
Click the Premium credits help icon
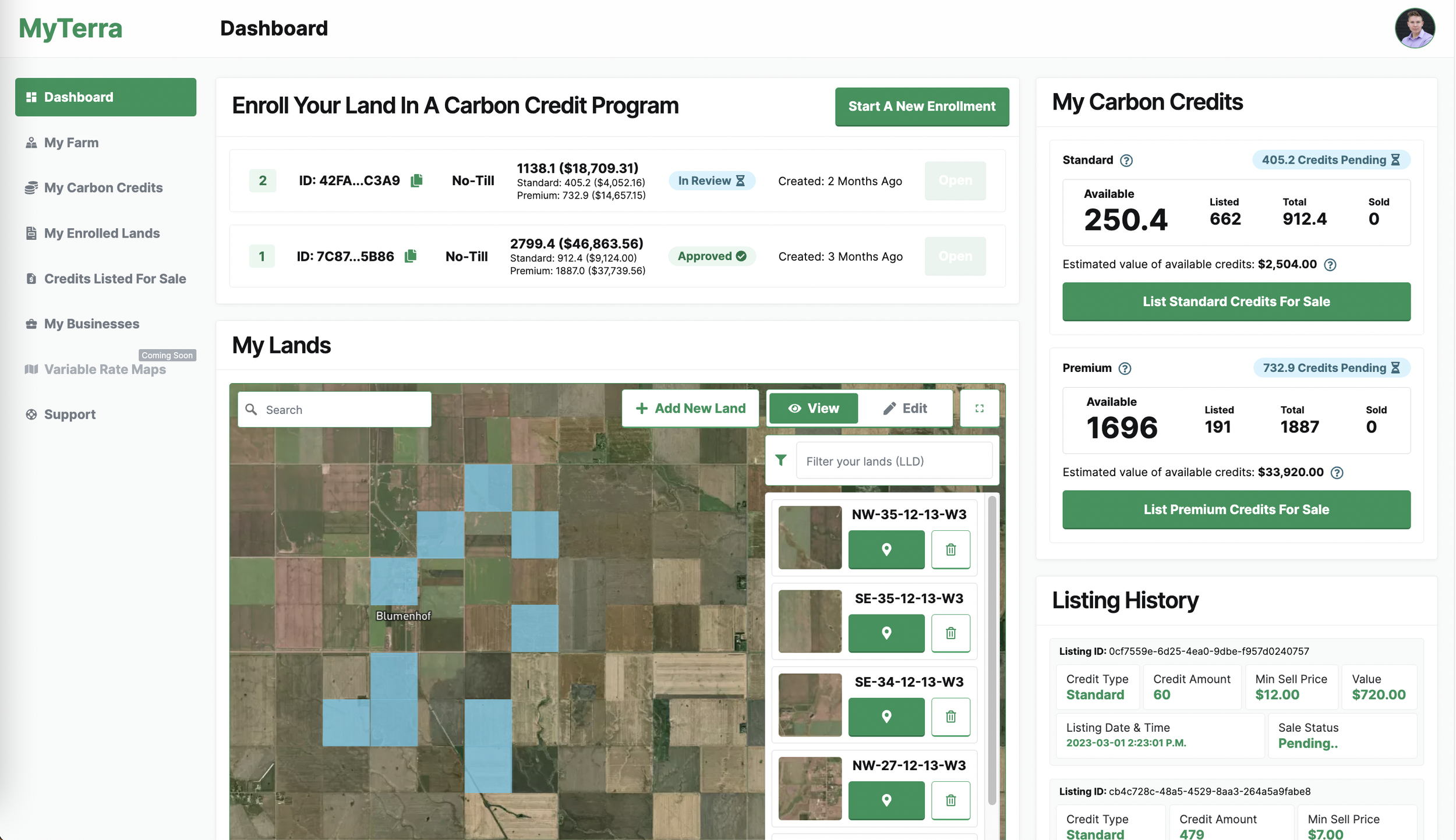[1125, 368]
